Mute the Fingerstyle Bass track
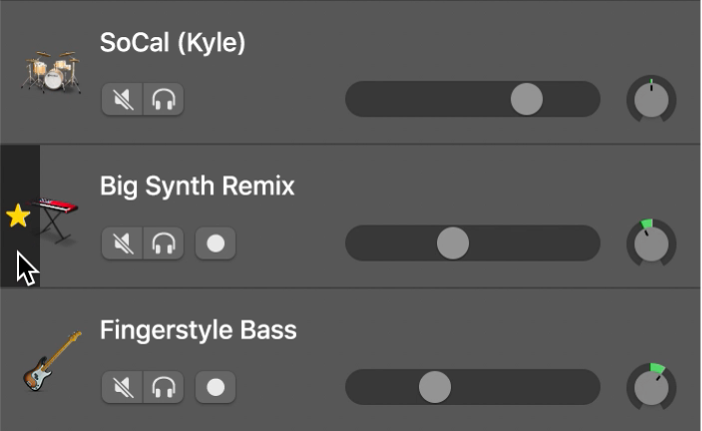The height and width of the screenshot is (431, 702). pos(122,387)
